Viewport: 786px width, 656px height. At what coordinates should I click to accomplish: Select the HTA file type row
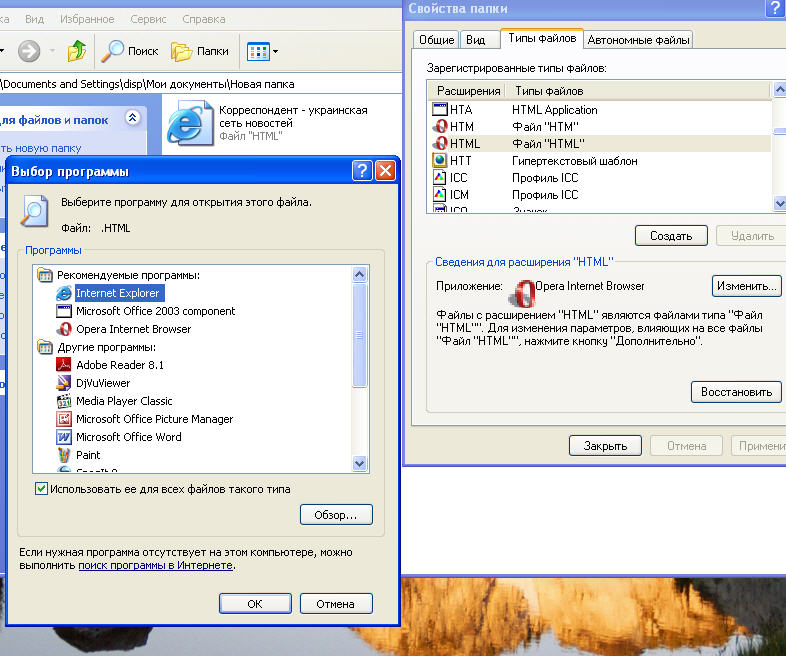click(x=599, y=110)
